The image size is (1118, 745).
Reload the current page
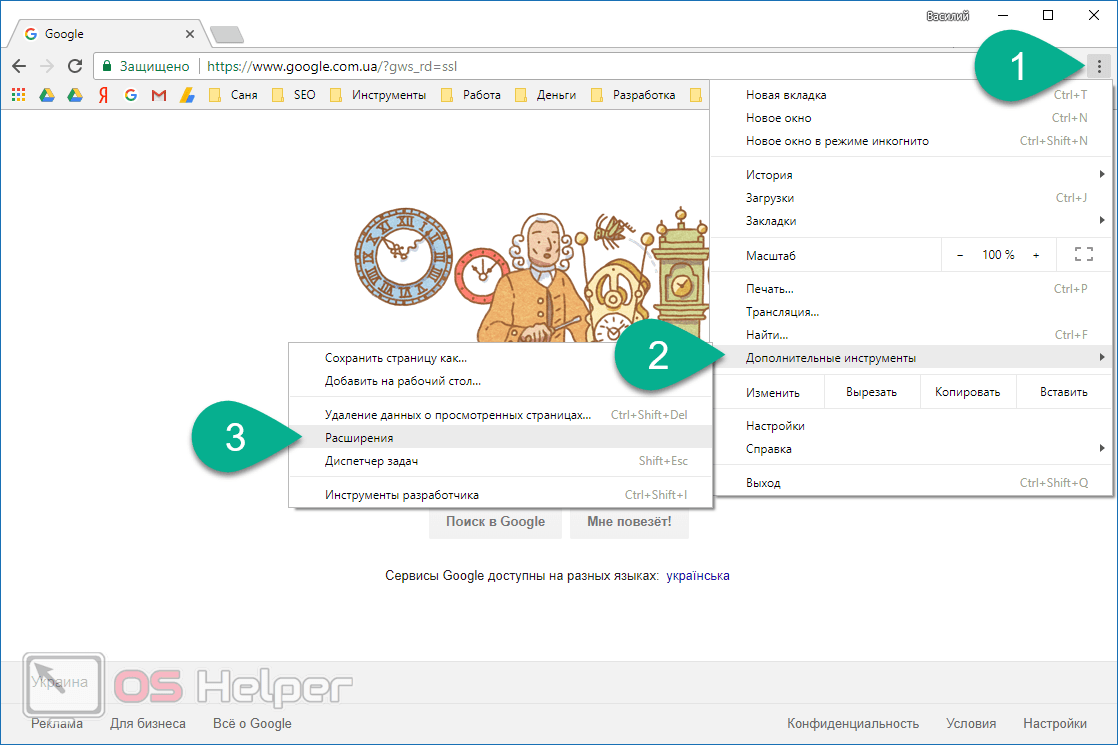click(75, 66)
